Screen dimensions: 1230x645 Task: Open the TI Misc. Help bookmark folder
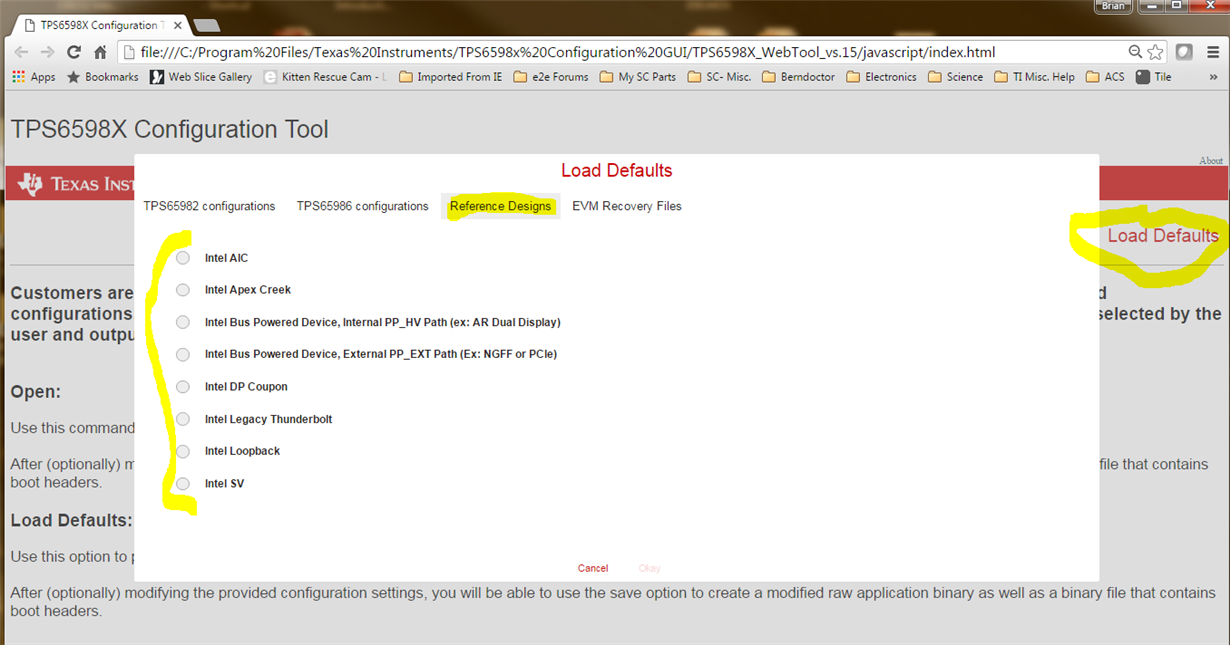(x=1034, y=77)
